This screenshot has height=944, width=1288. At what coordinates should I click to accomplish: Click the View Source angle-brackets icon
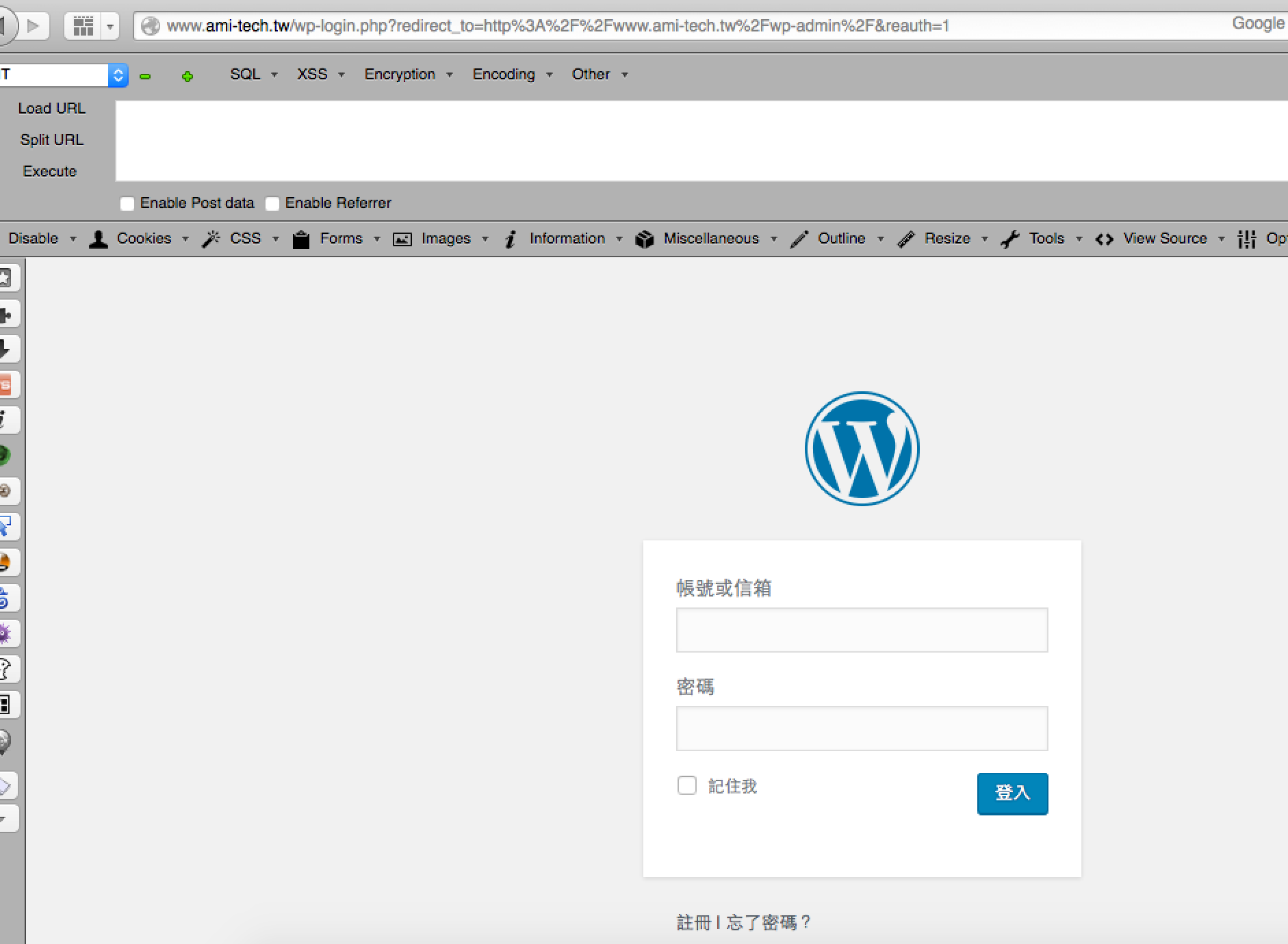click(1104, 239)
